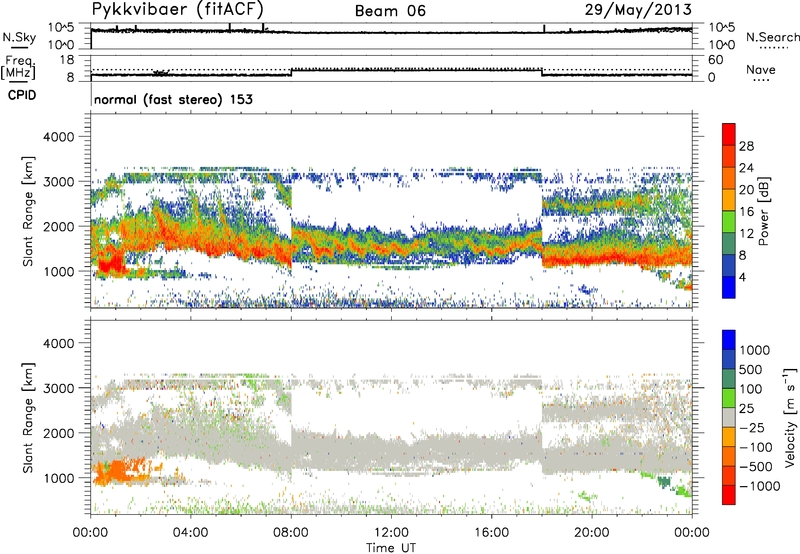The height and width of the screenshot is (554, 800).
Task: Select the vertical 'Power [dB]' colorbar title
Action: coord(763,211)
